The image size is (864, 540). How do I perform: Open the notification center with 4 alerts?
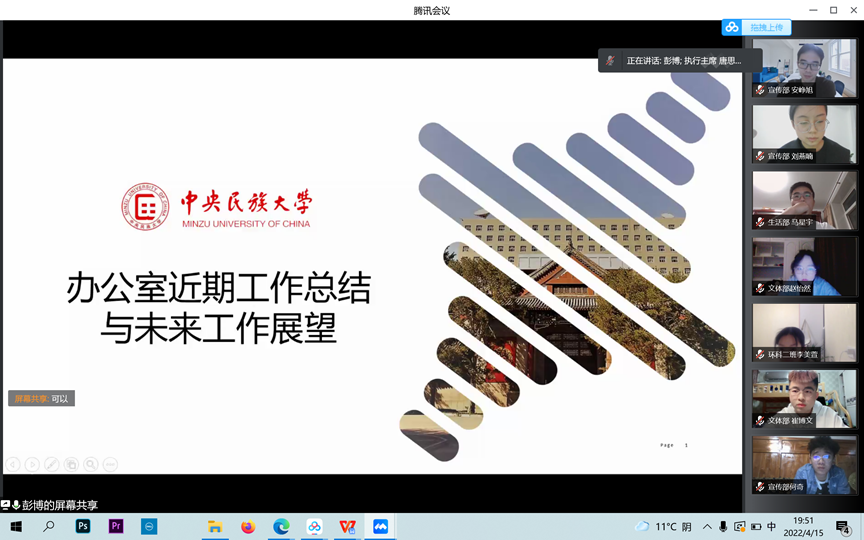point(843,527)
